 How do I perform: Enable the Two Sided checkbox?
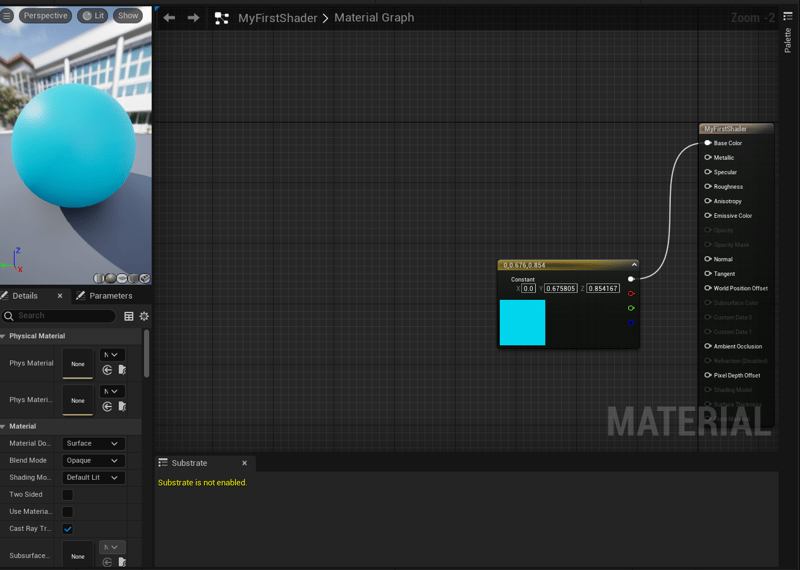(68, 495)
